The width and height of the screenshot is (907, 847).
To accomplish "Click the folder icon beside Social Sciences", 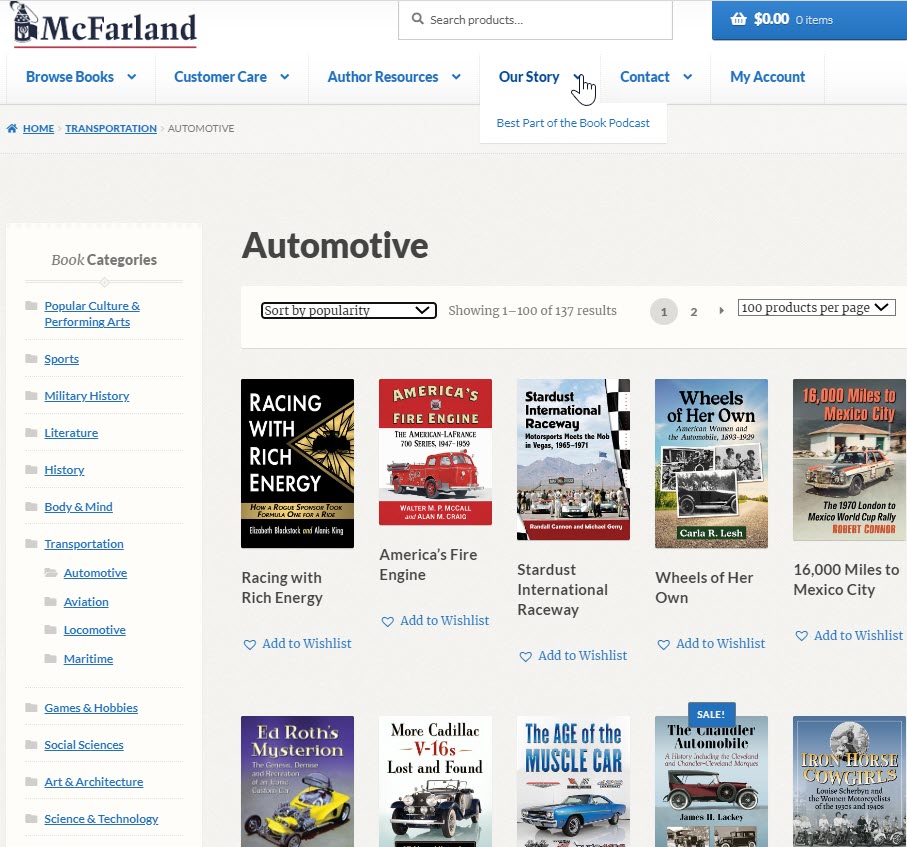I will click(32, 745).
